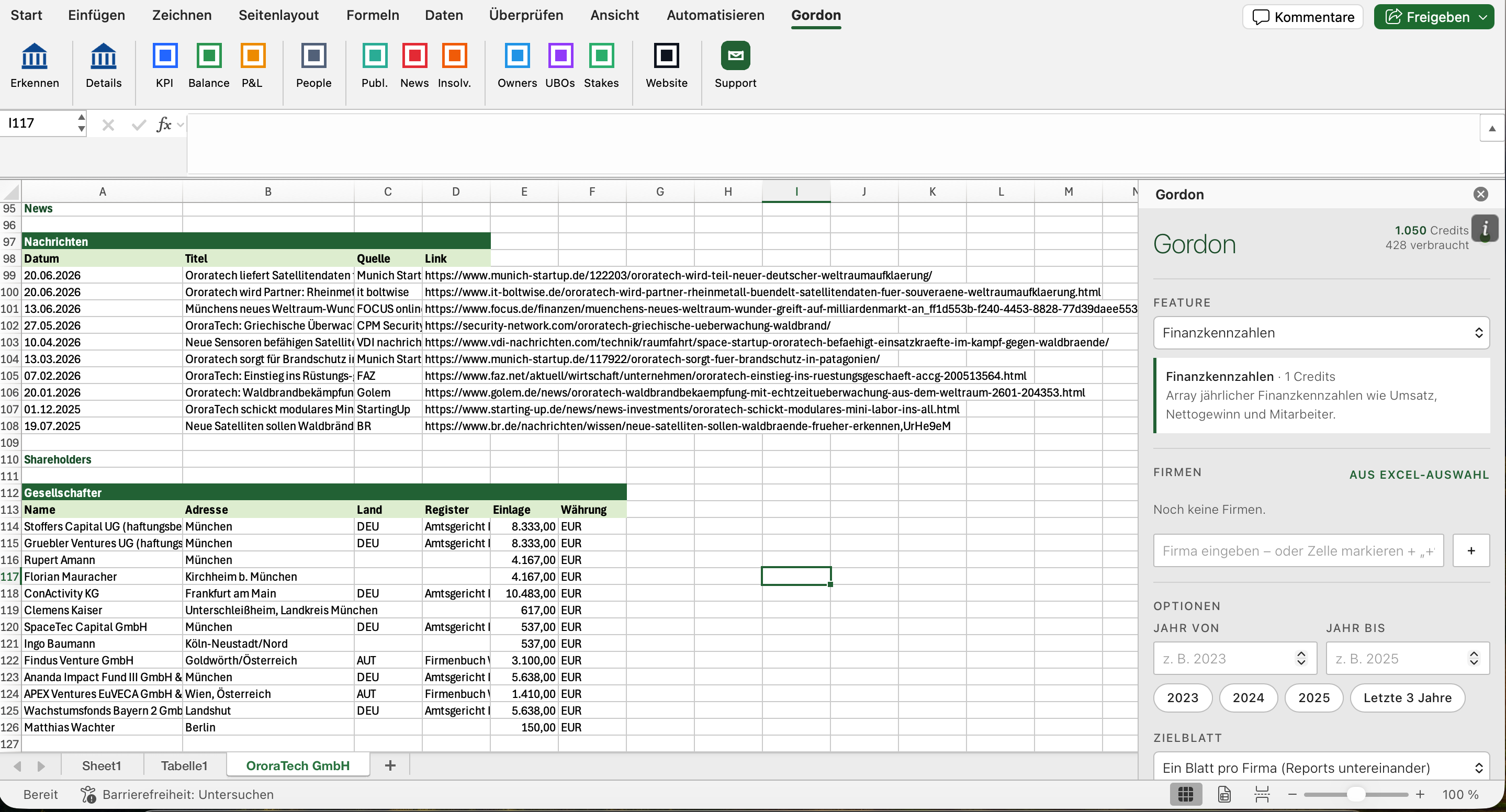Image resolution: width=1506 pixels, height=812 pixels.
Task: Select the Letzte 3 Jahre chip
Action: coord(1407,697)
